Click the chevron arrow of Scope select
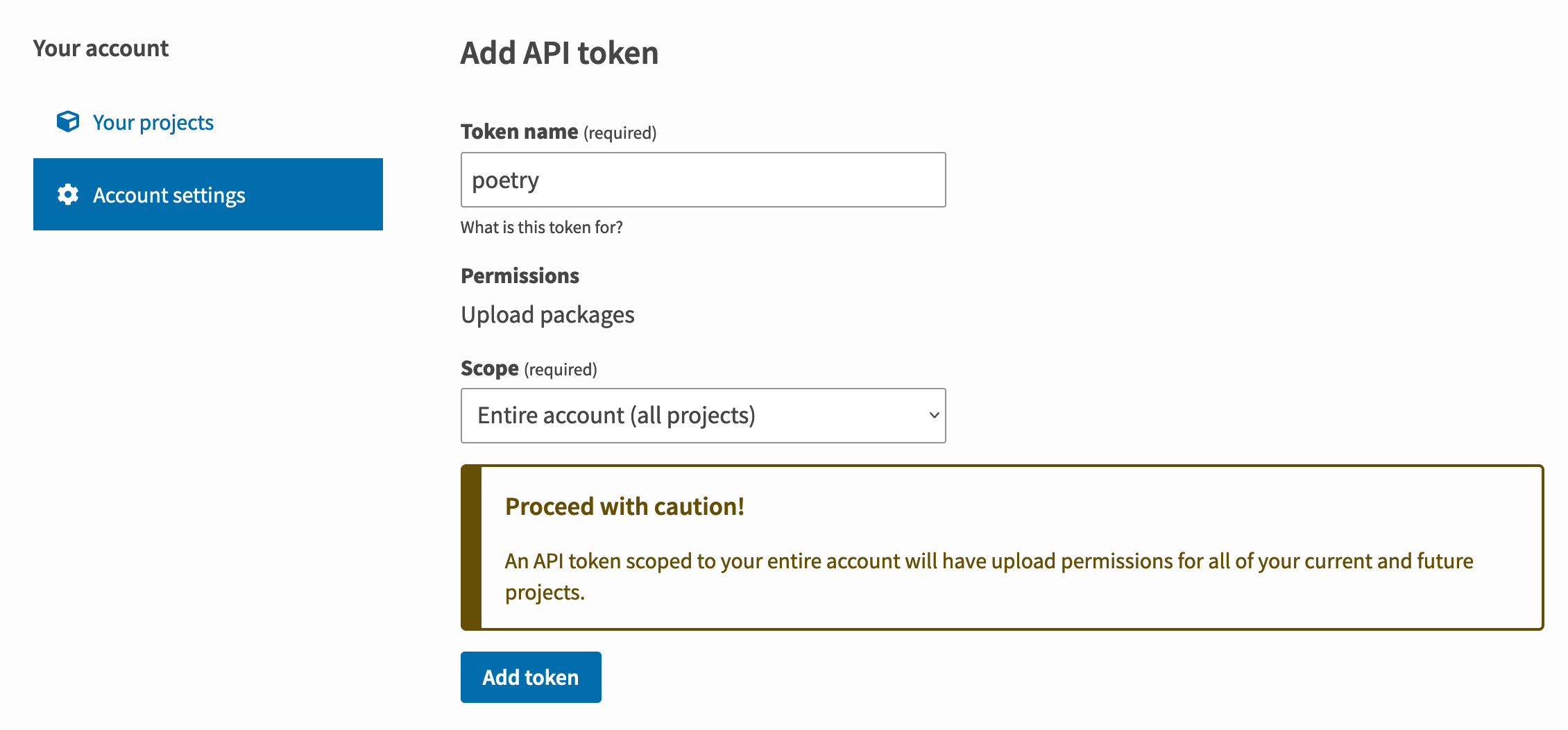The image size is (1568, 730). click(934, 416)
